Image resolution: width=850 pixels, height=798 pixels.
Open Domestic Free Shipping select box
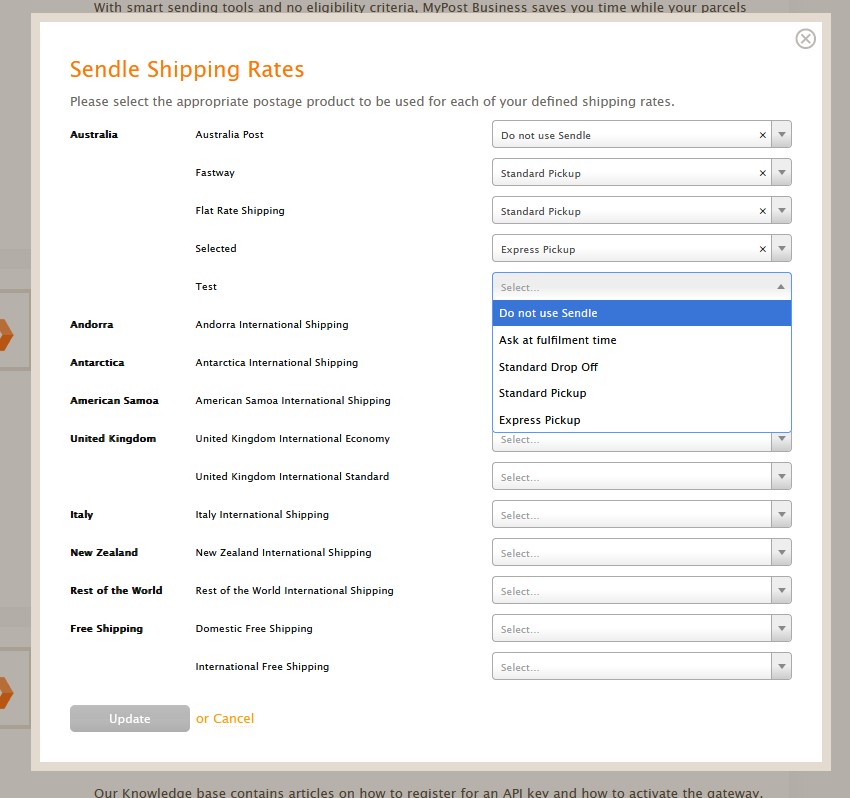click(641, 629)
